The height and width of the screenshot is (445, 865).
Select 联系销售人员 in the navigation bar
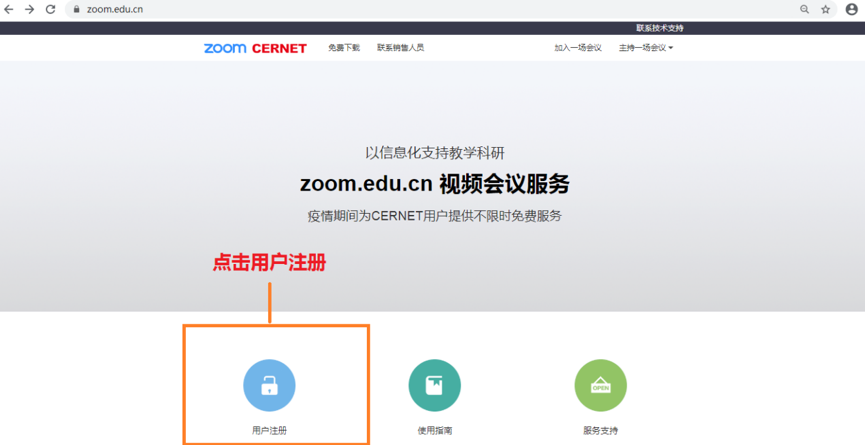[400, 48]
